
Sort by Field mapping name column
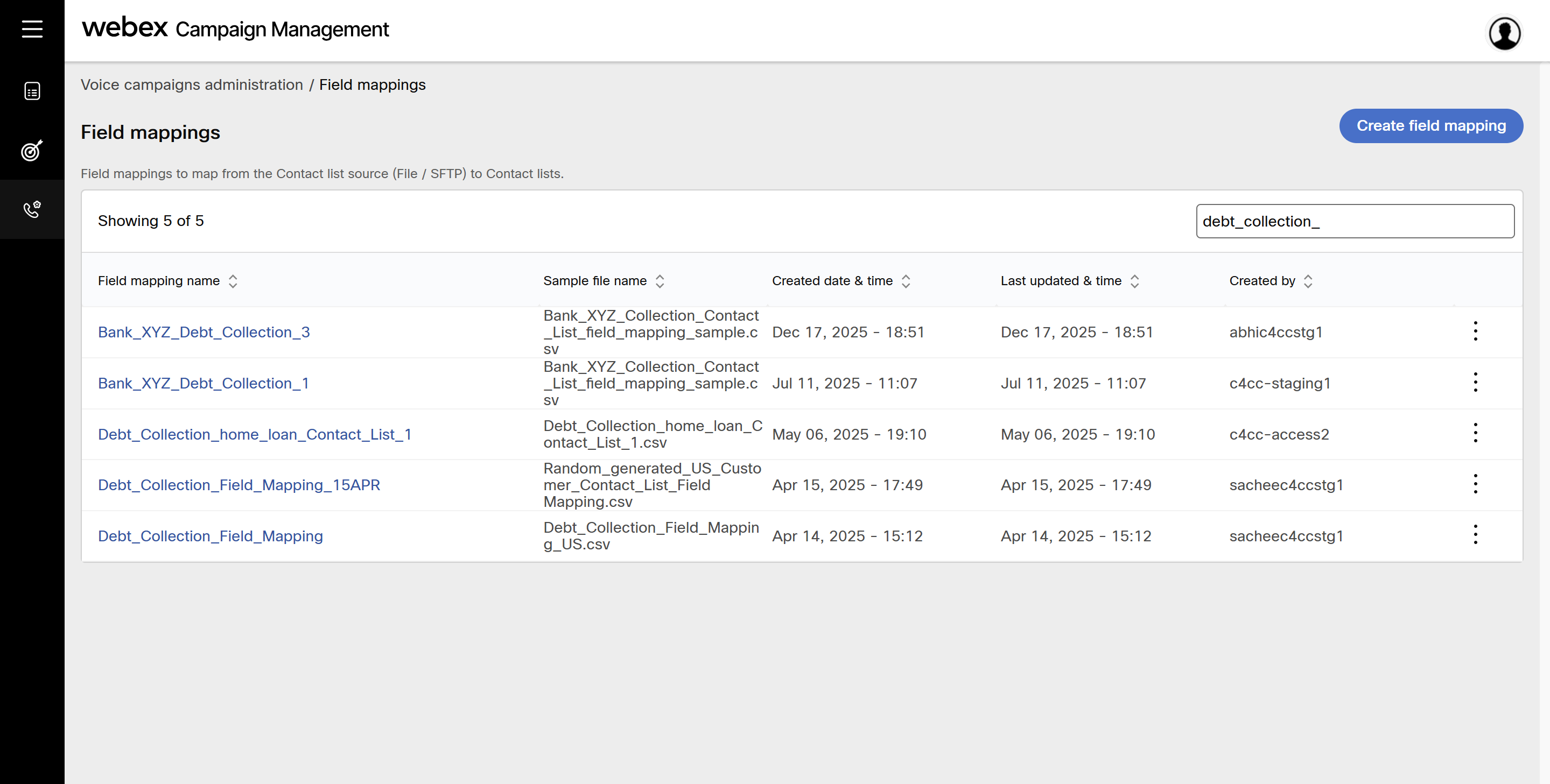point(233,281)
